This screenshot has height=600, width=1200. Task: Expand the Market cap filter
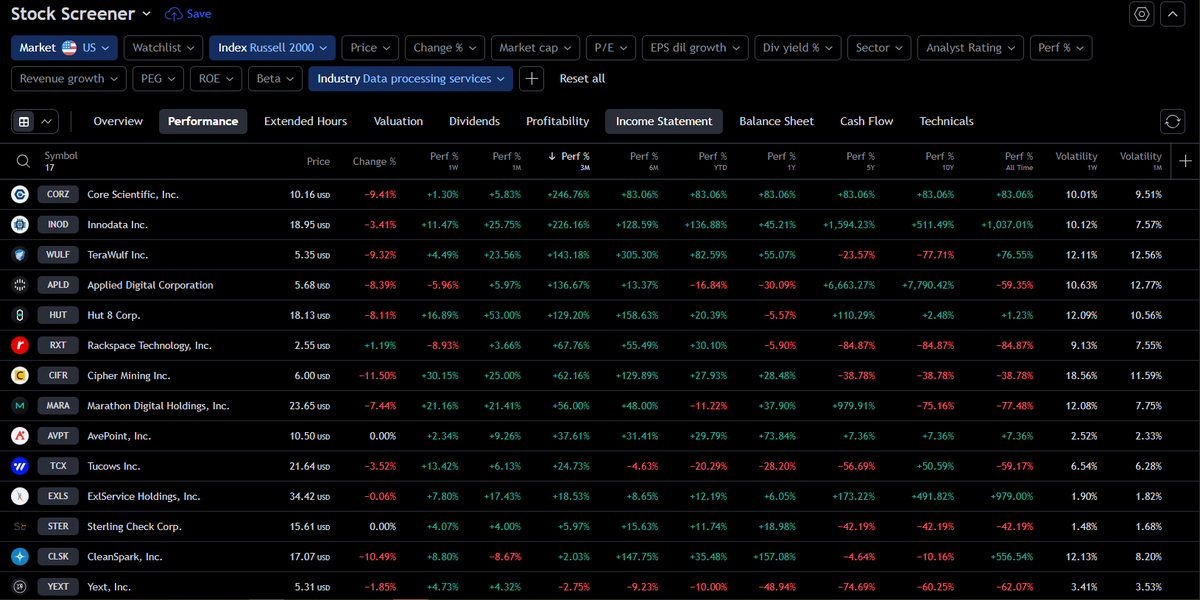point(537,47)
